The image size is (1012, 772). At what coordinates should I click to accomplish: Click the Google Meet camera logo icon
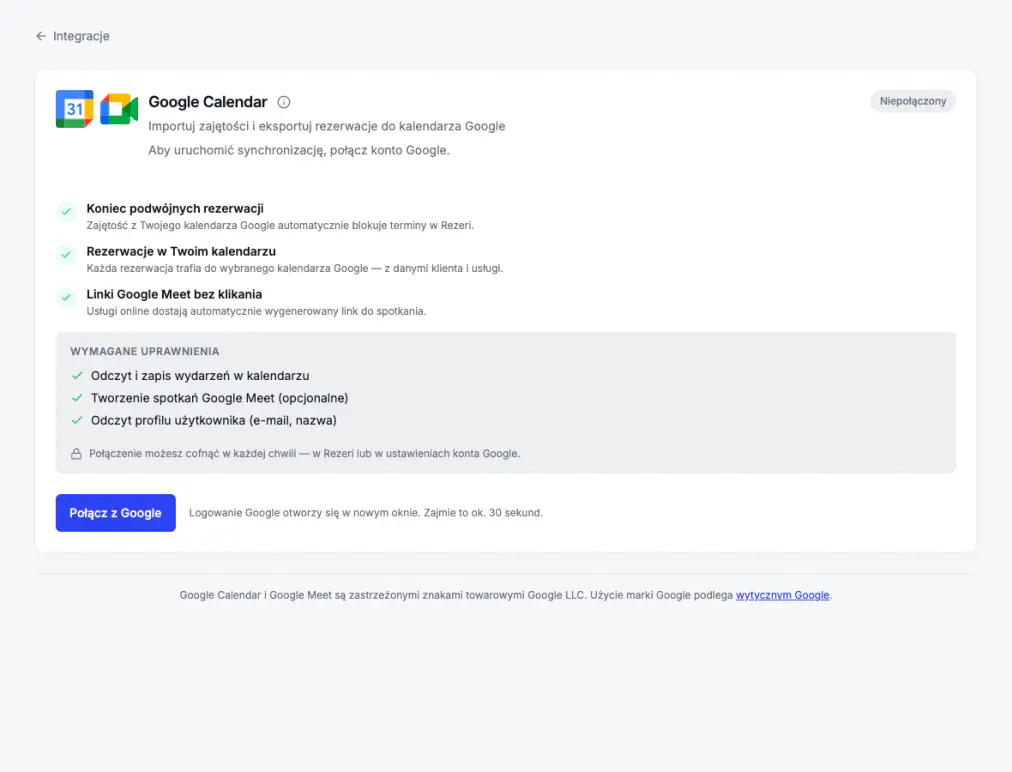coord(119,108)
